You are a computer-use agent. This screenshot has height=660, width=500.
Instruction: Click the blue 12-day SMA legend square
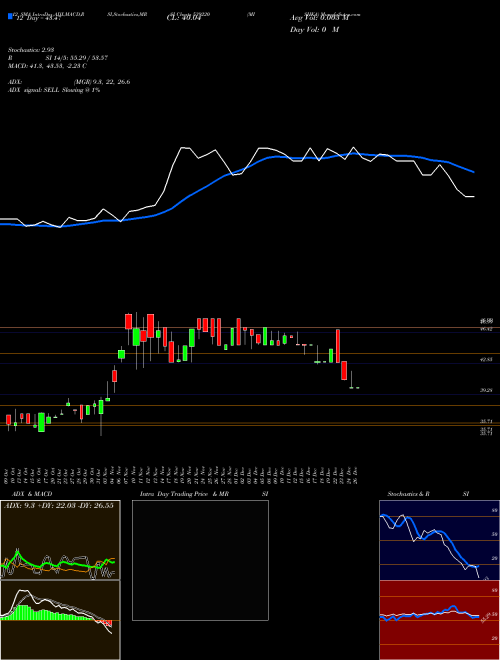point(11,16)
